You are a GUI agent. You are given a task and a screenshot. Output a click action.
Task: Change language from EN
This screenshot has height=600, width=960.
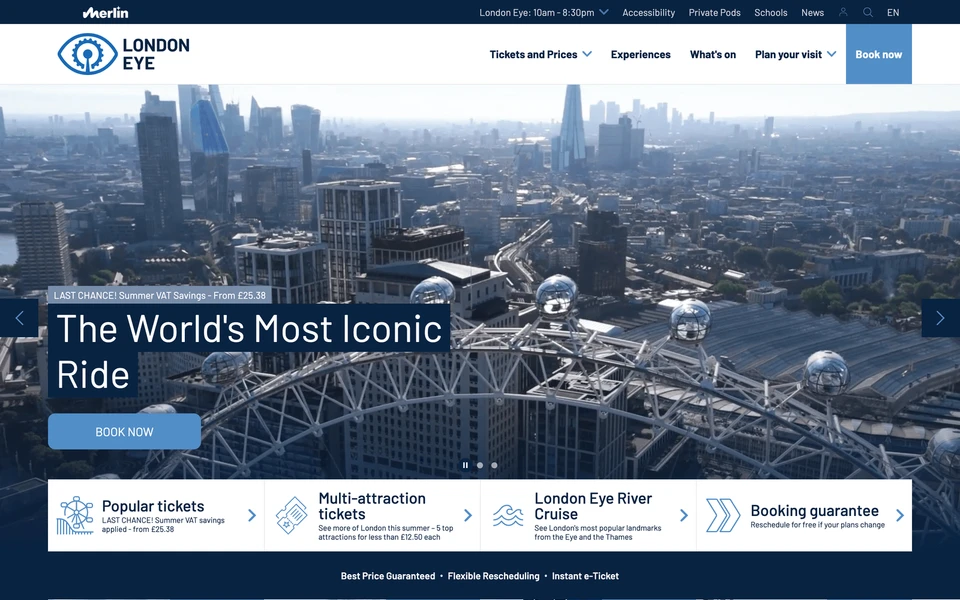[893, 12]
